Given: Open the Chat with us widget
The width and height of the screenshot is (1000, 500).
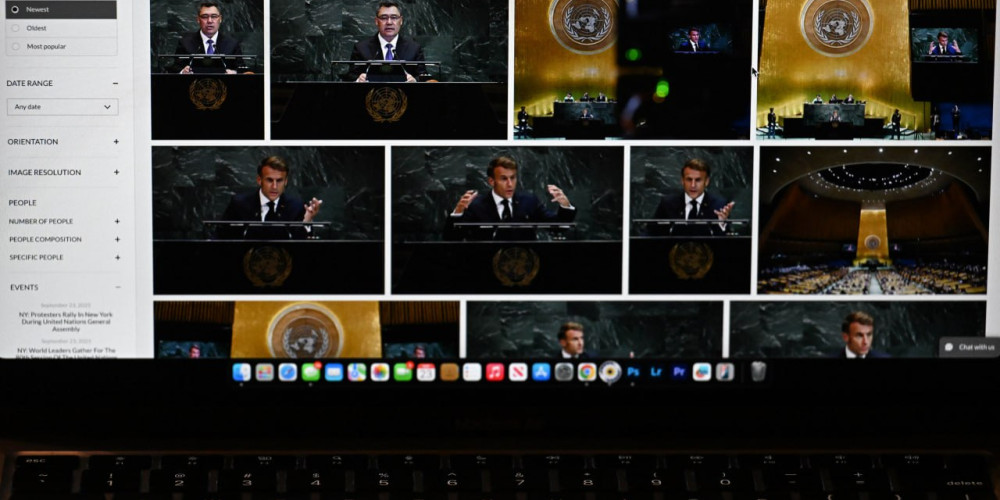Looking at the screenshot, I should tap(970, 347).
